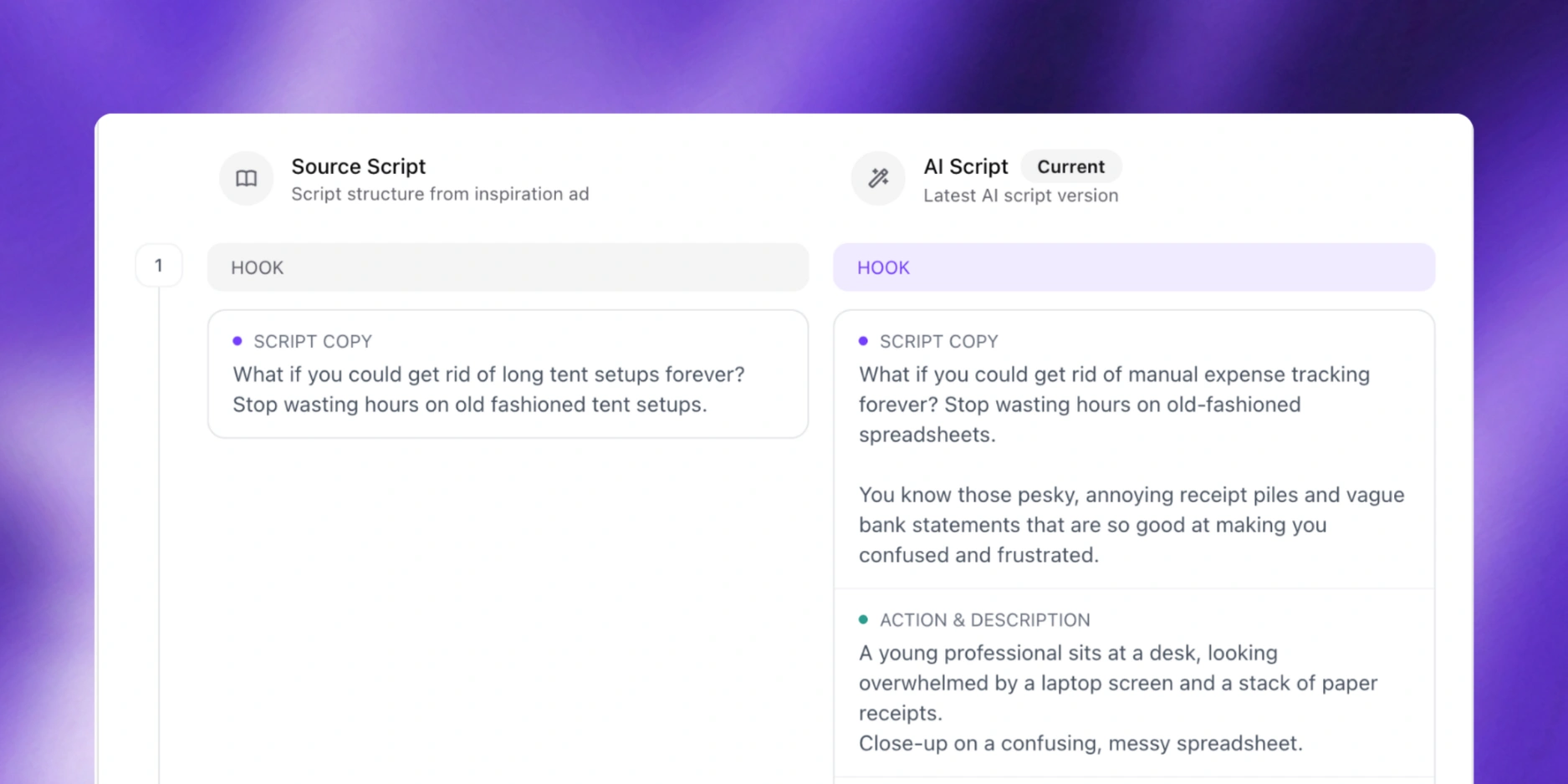Select step number 1 marker

[x=159, y=266]
